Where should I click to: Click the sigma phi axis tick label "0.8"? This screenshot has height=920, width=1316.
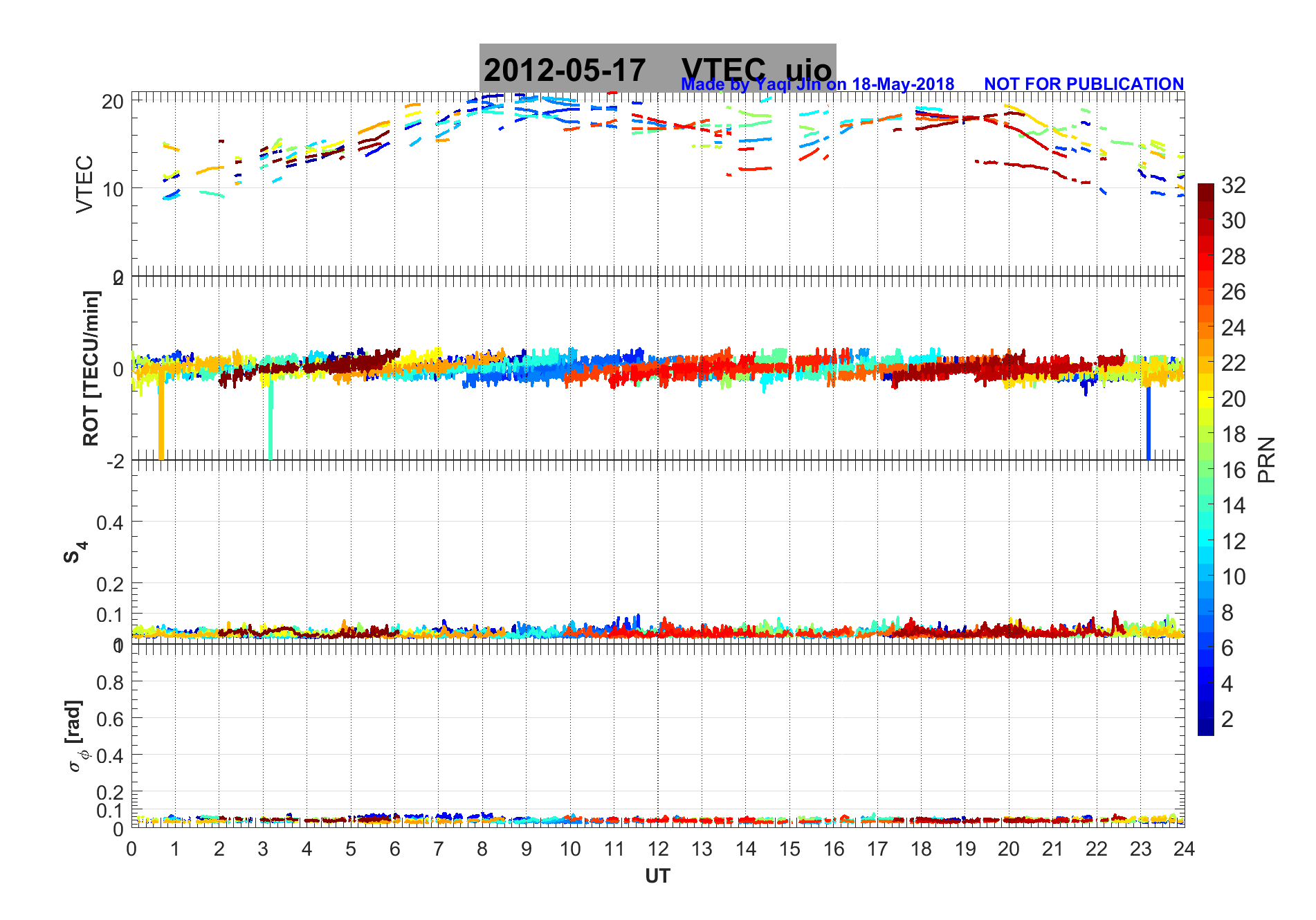pyautogui.click(x=111, y=683)
